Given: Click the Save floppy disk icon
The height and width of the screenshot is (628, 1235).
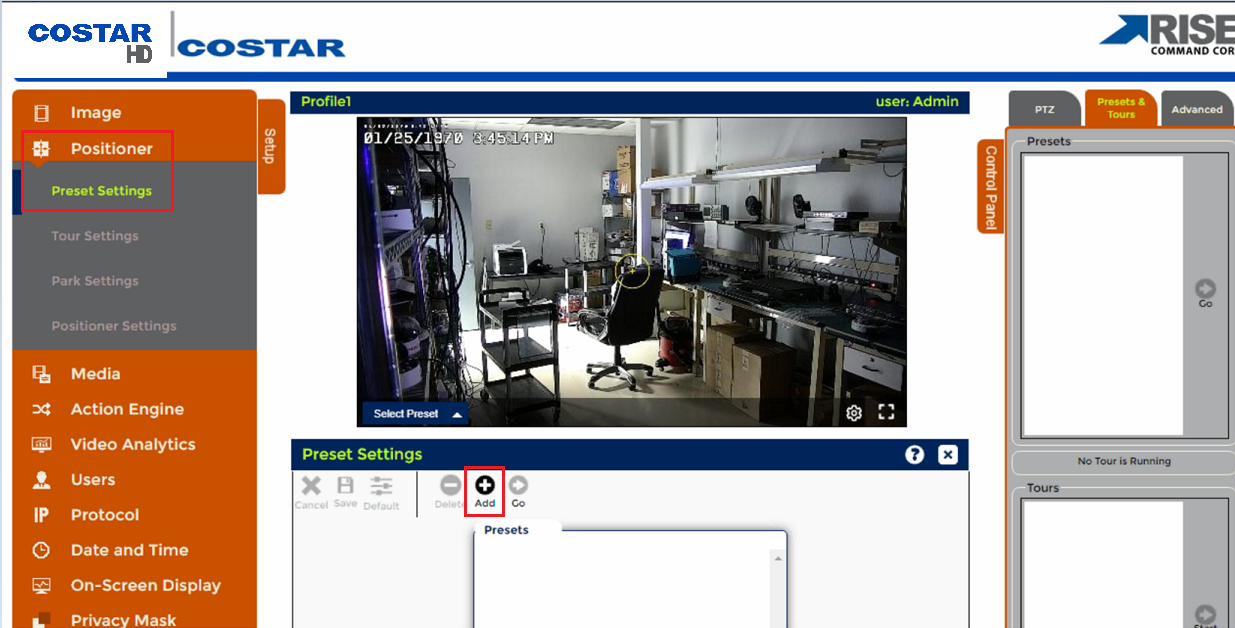Looking at the screenshot, I should 345,485.
